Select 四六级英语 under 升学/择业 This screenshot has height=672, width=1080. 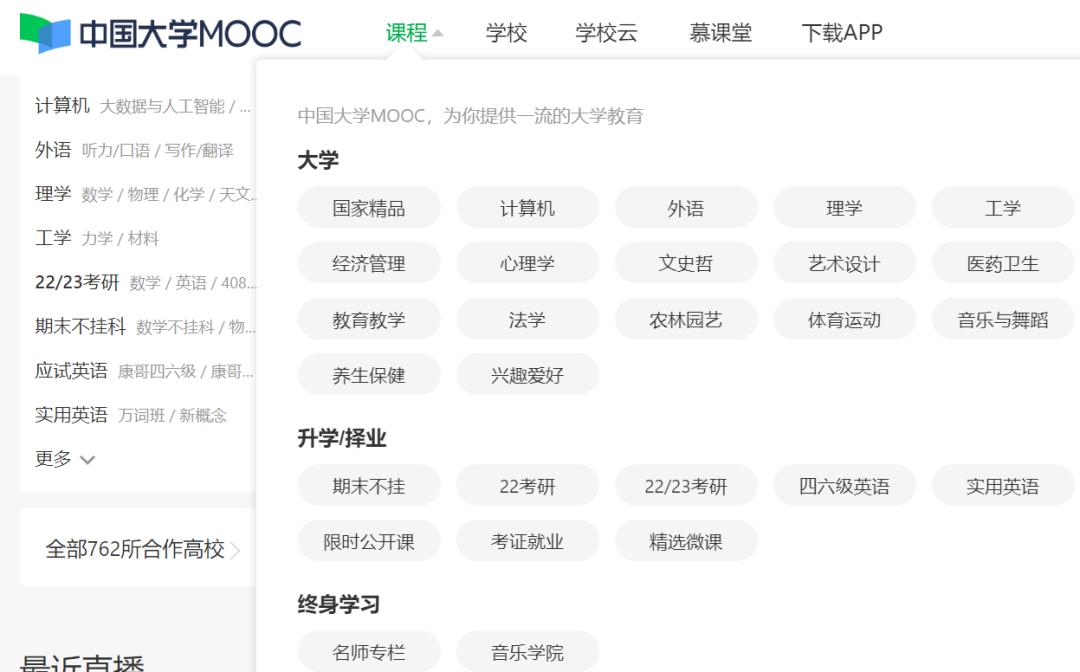[845, 485]
